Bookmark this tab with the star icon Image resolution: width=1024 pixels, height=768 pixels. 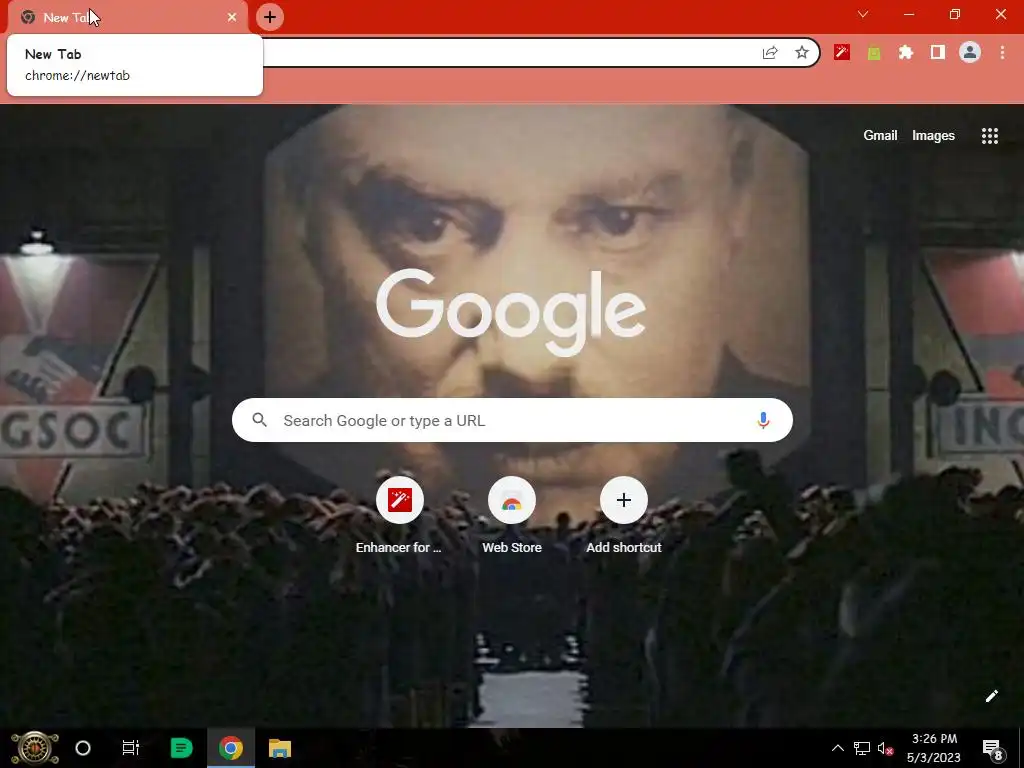tap(802, 53)
